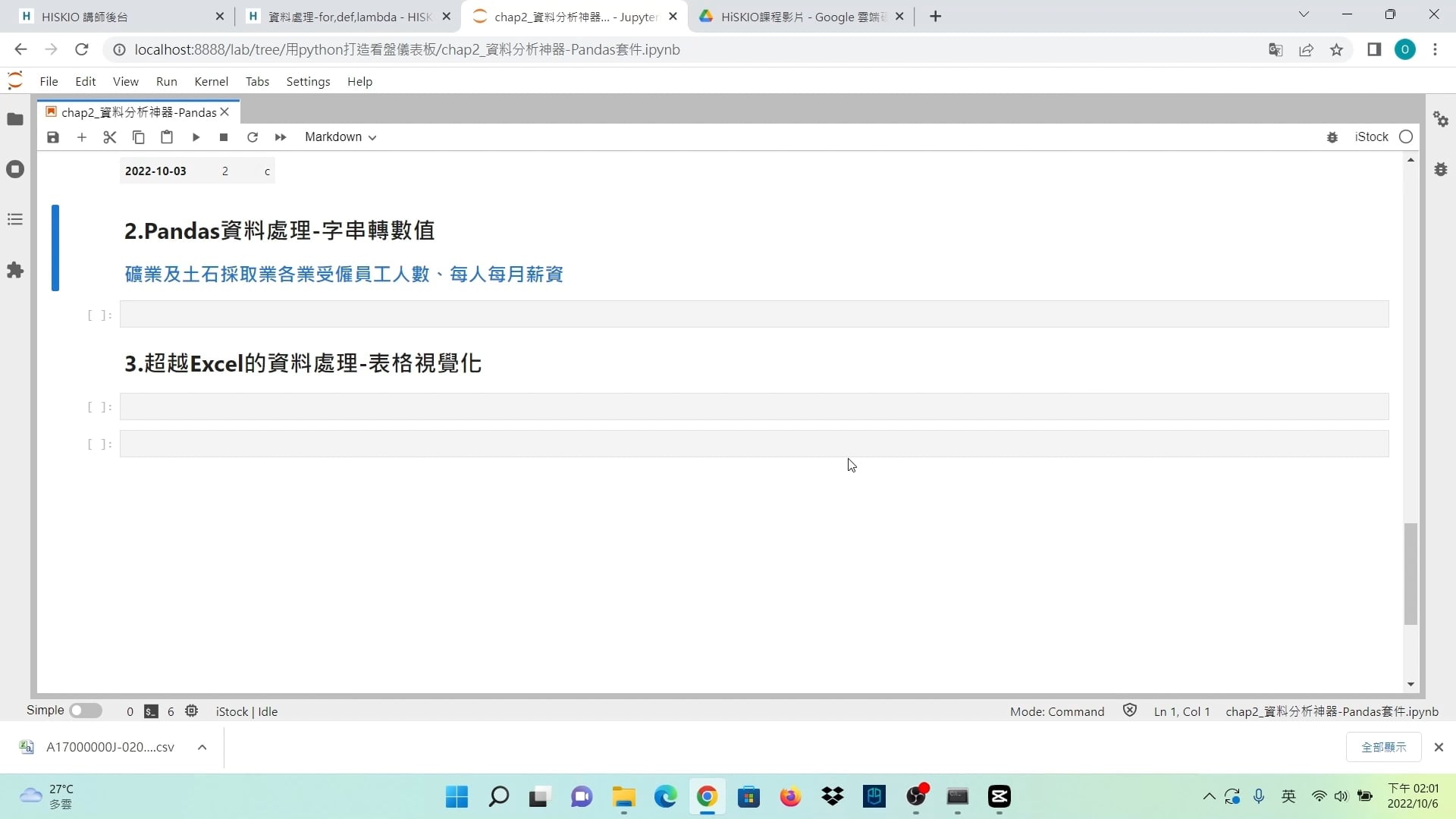Save notebook with the floppy disk icon

[x=52, y=137]
